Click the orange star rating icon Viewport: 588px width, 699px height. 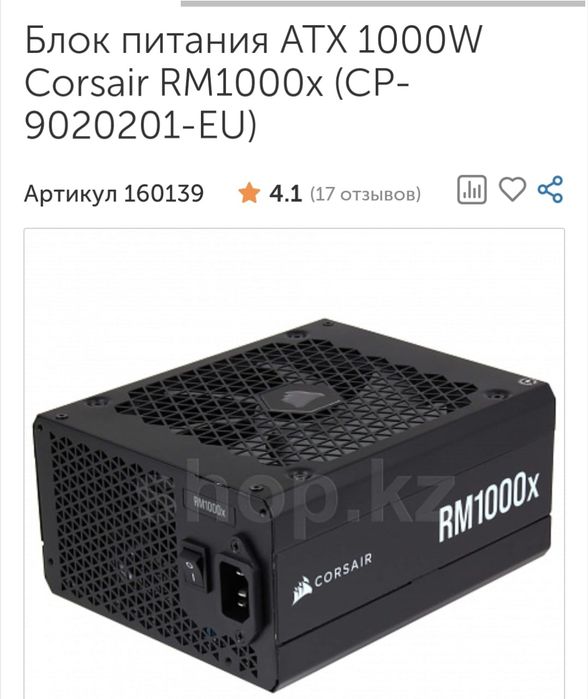249,193
